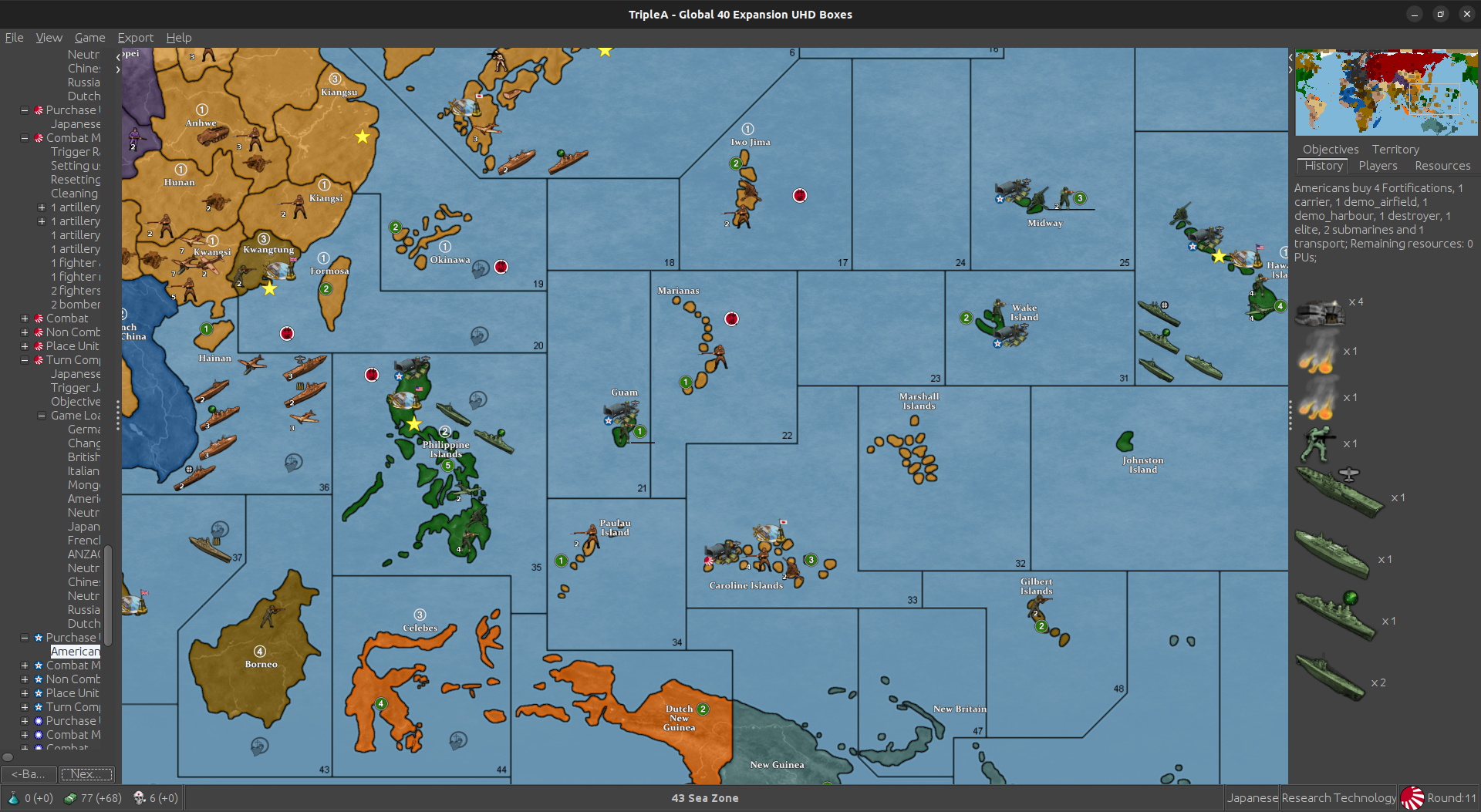Click the infantry unit on Borneo
The image size is (1481, 812).
click(271, 615)
